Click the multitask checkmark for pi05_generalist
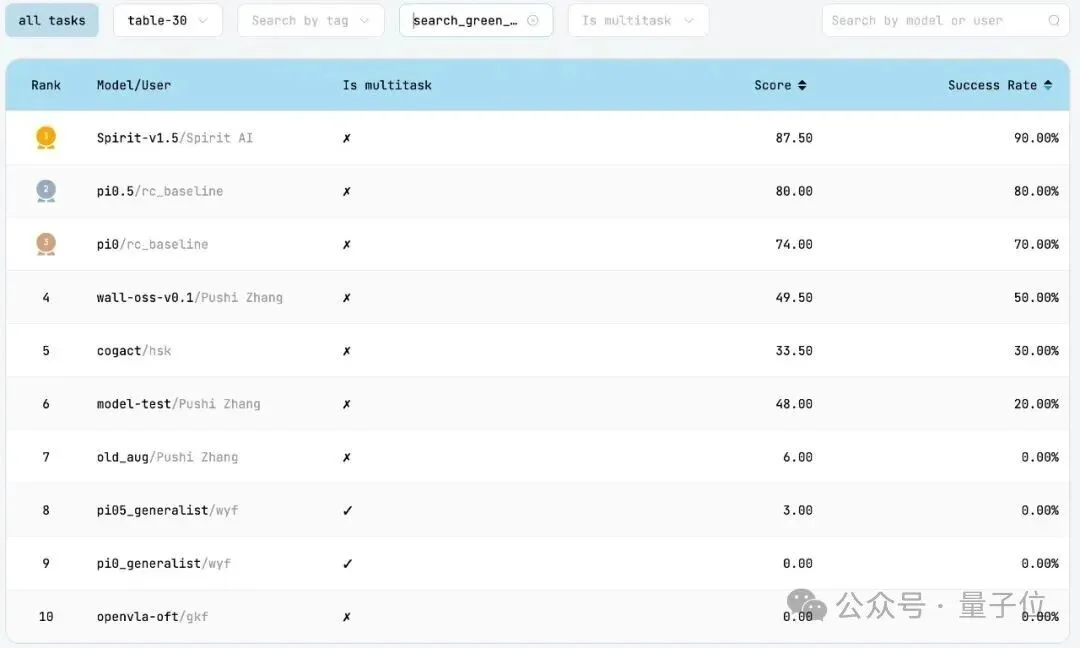 click(346, 510)
